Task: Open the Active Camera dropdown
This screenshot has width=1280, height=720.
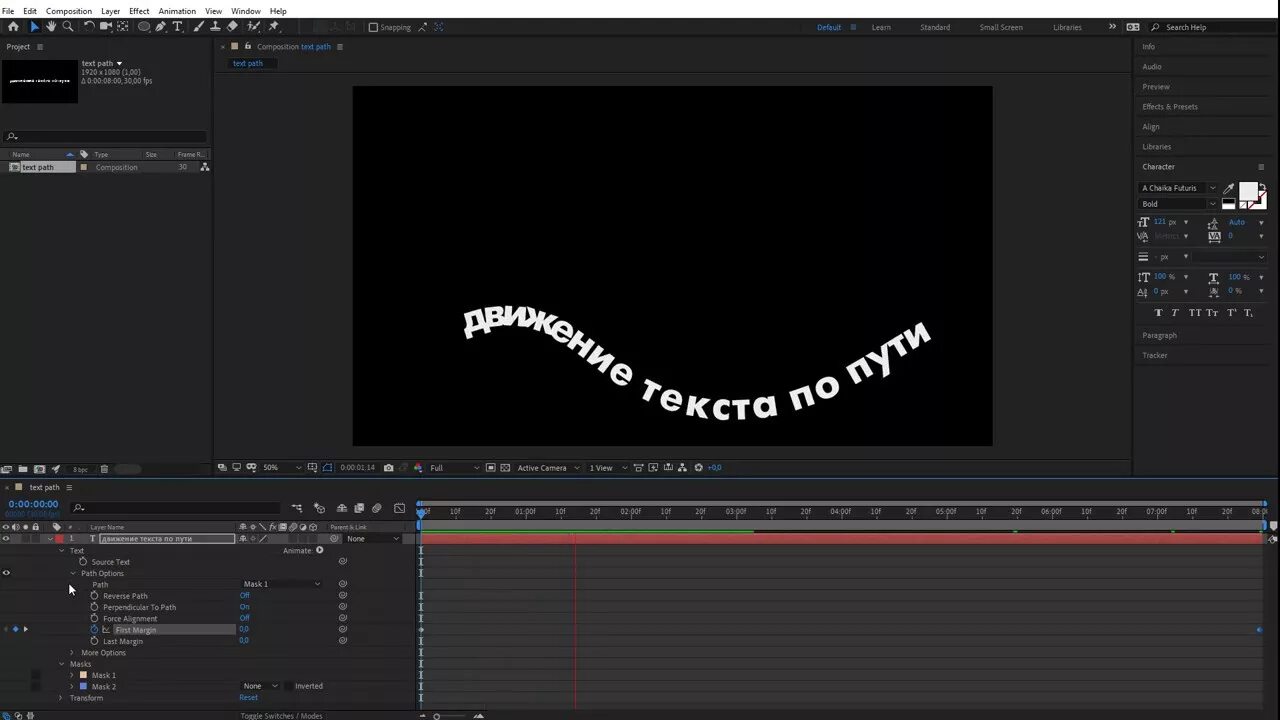Action: point(548,468)
